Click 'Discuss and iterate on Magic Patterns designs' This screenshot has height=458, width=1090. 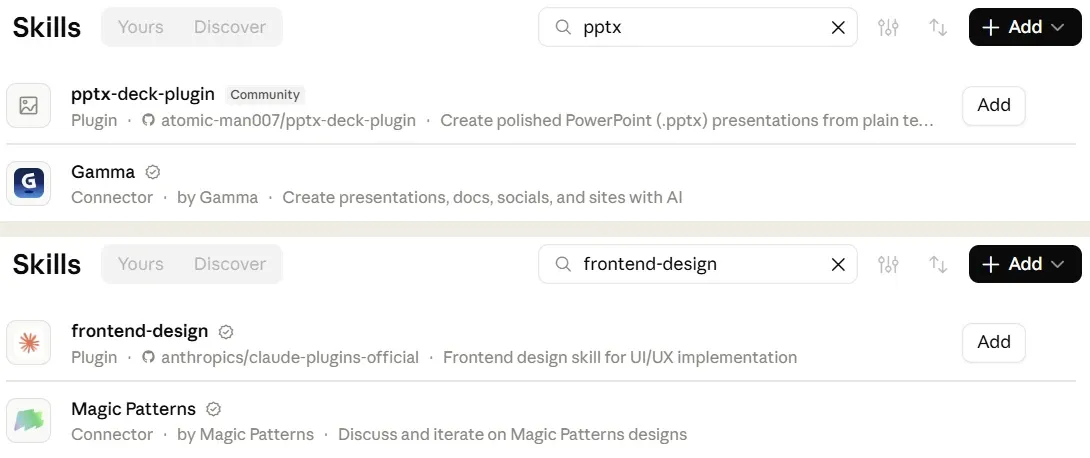[x=512, y=434]
